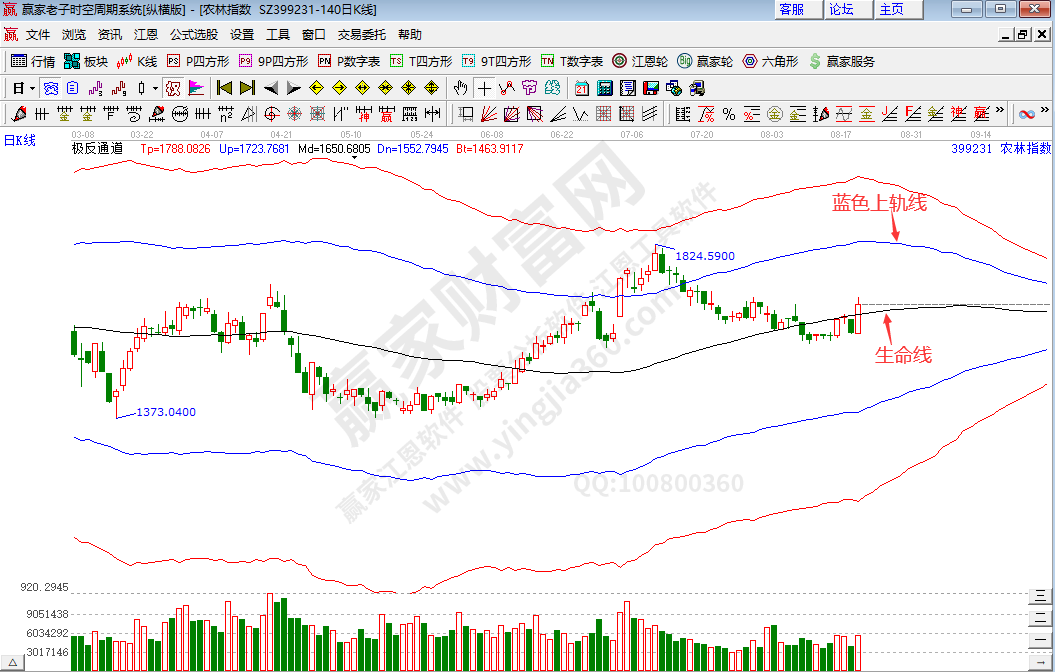Click the save floppy disk icon
1055x672 pixels.
652,88
